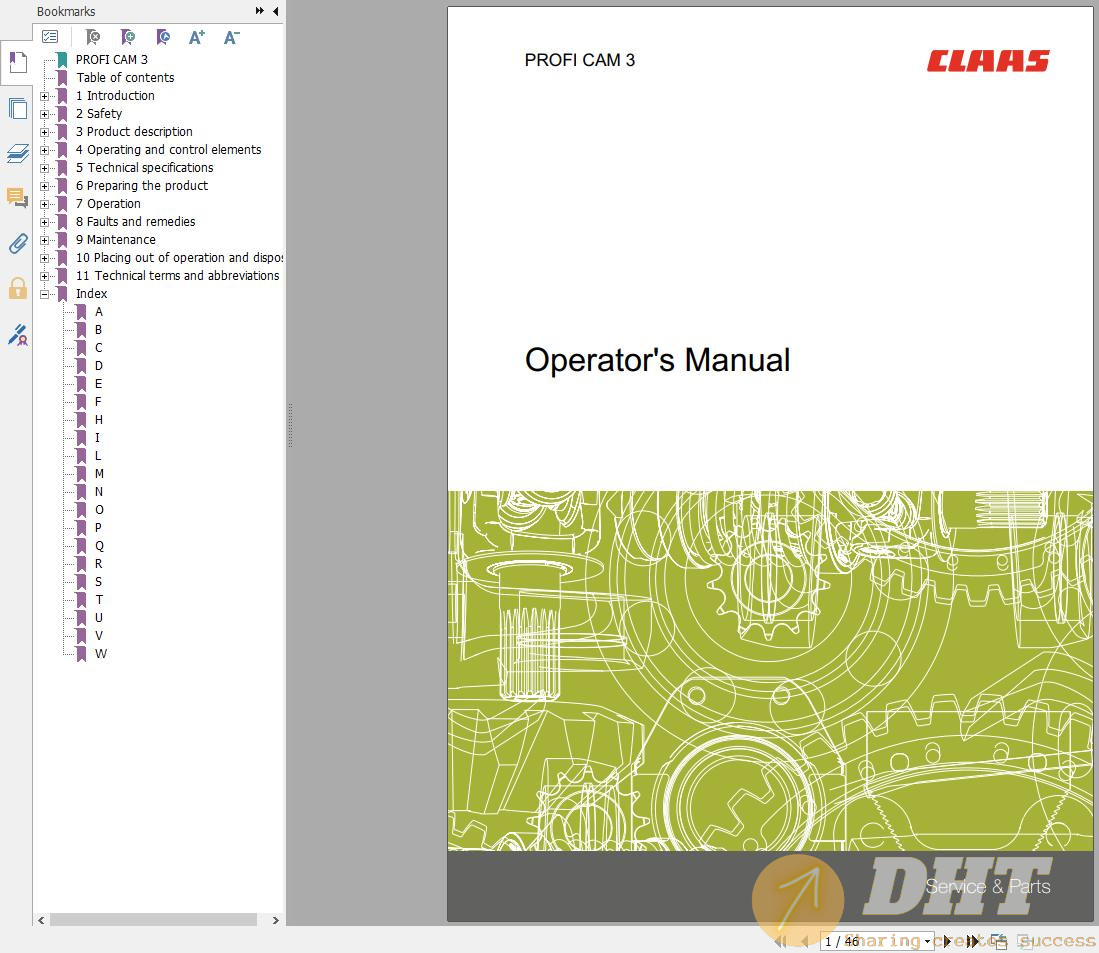
Task: Select the 'Table of contents' bookmark
Action: click(125, 78)
